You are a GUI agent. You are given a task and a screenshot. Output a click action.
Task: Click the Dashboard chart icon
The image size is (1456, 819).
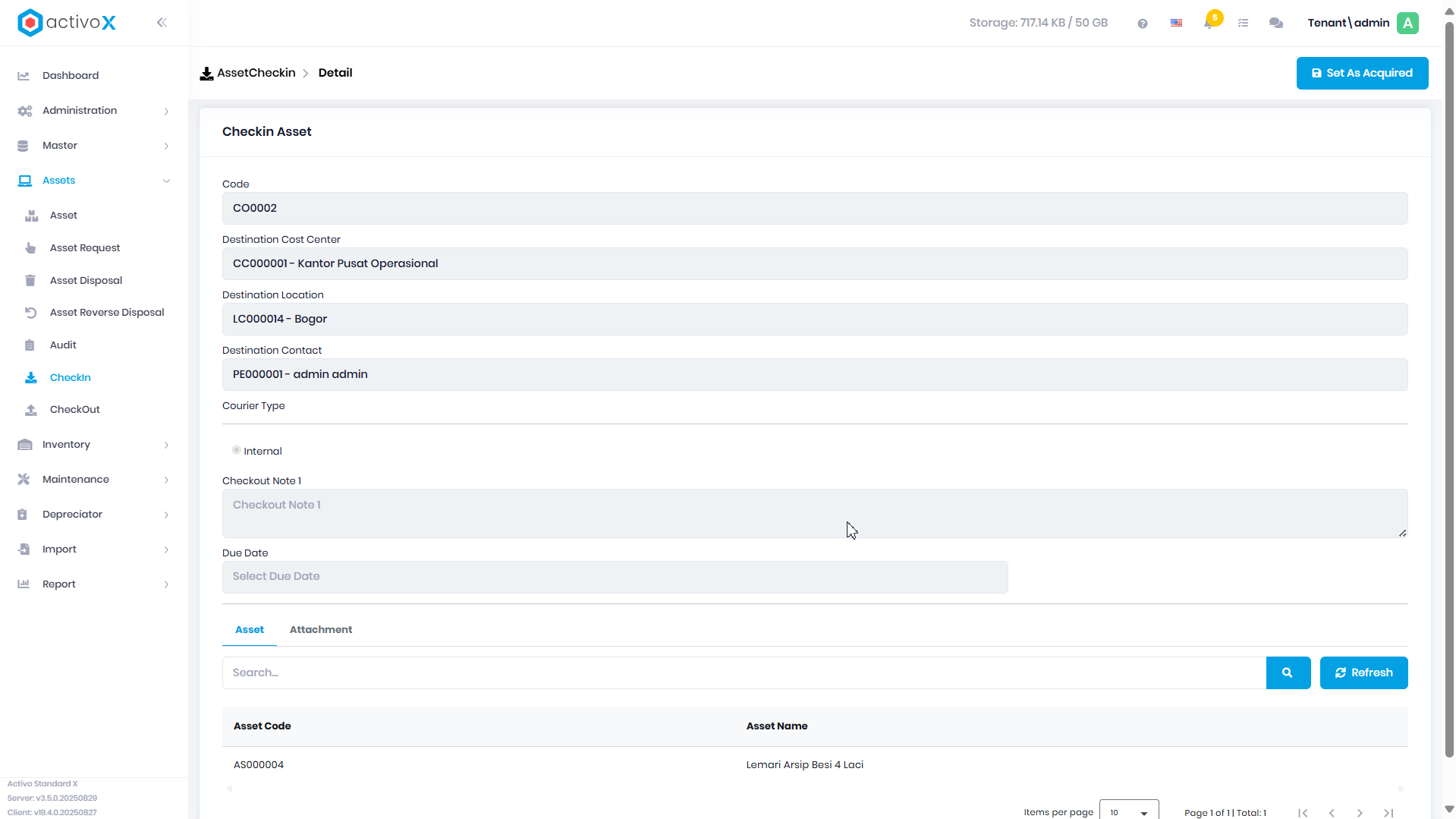click(24, 76)
